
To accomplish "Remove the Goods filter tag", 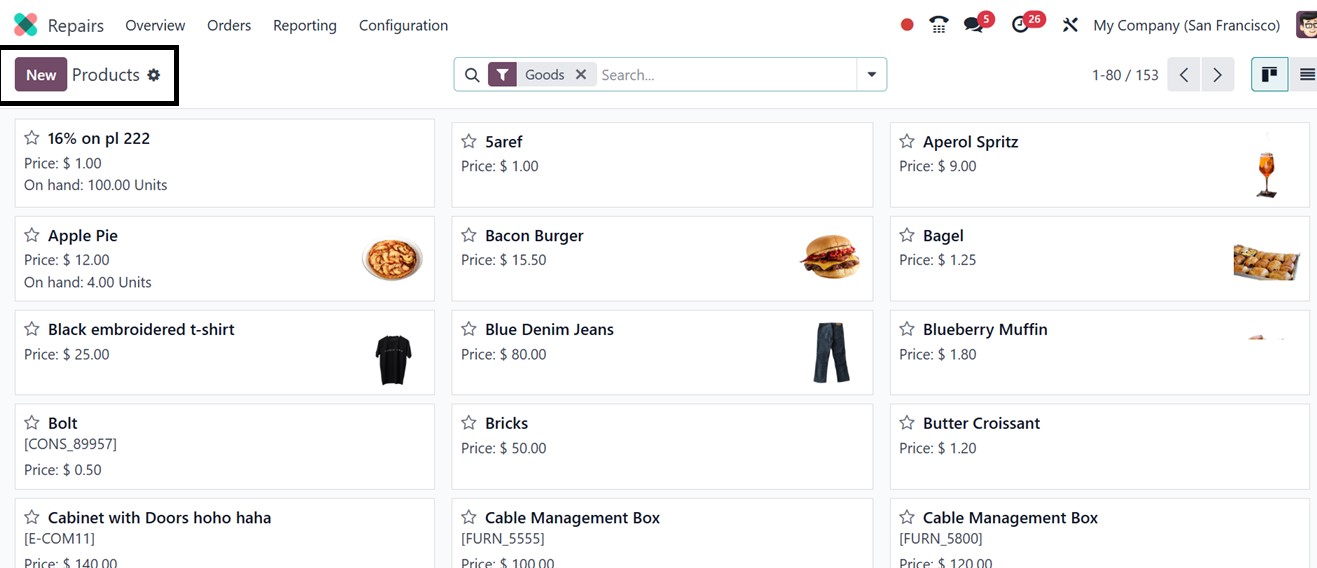I will 581,75.
